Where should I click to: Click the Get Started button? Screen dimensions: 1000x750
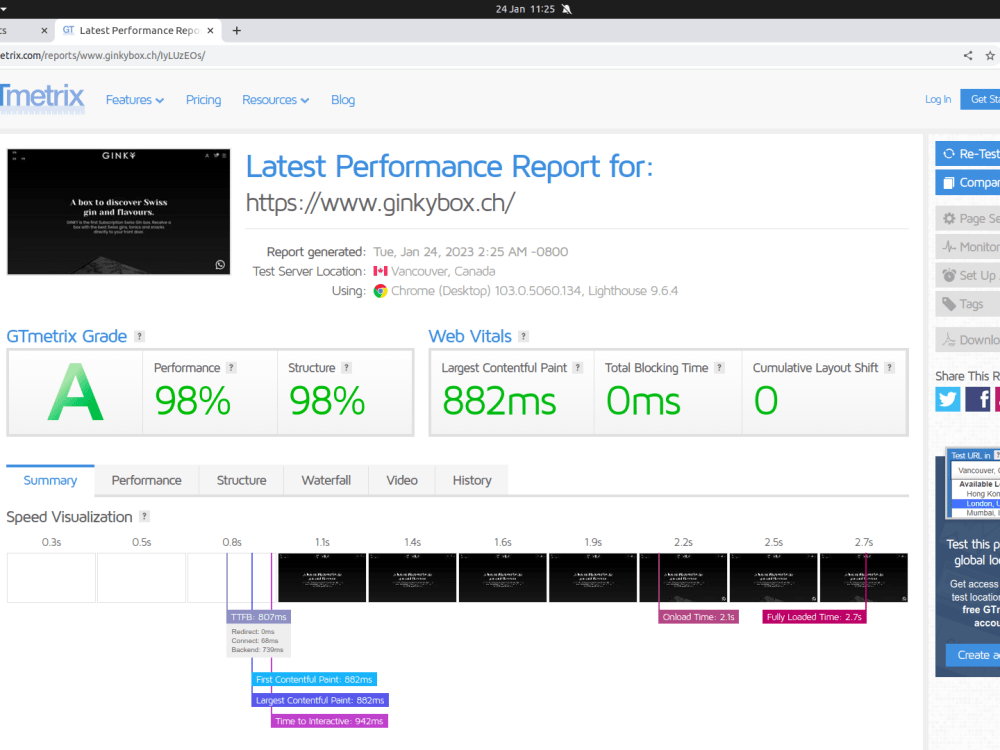pos(980,99)
